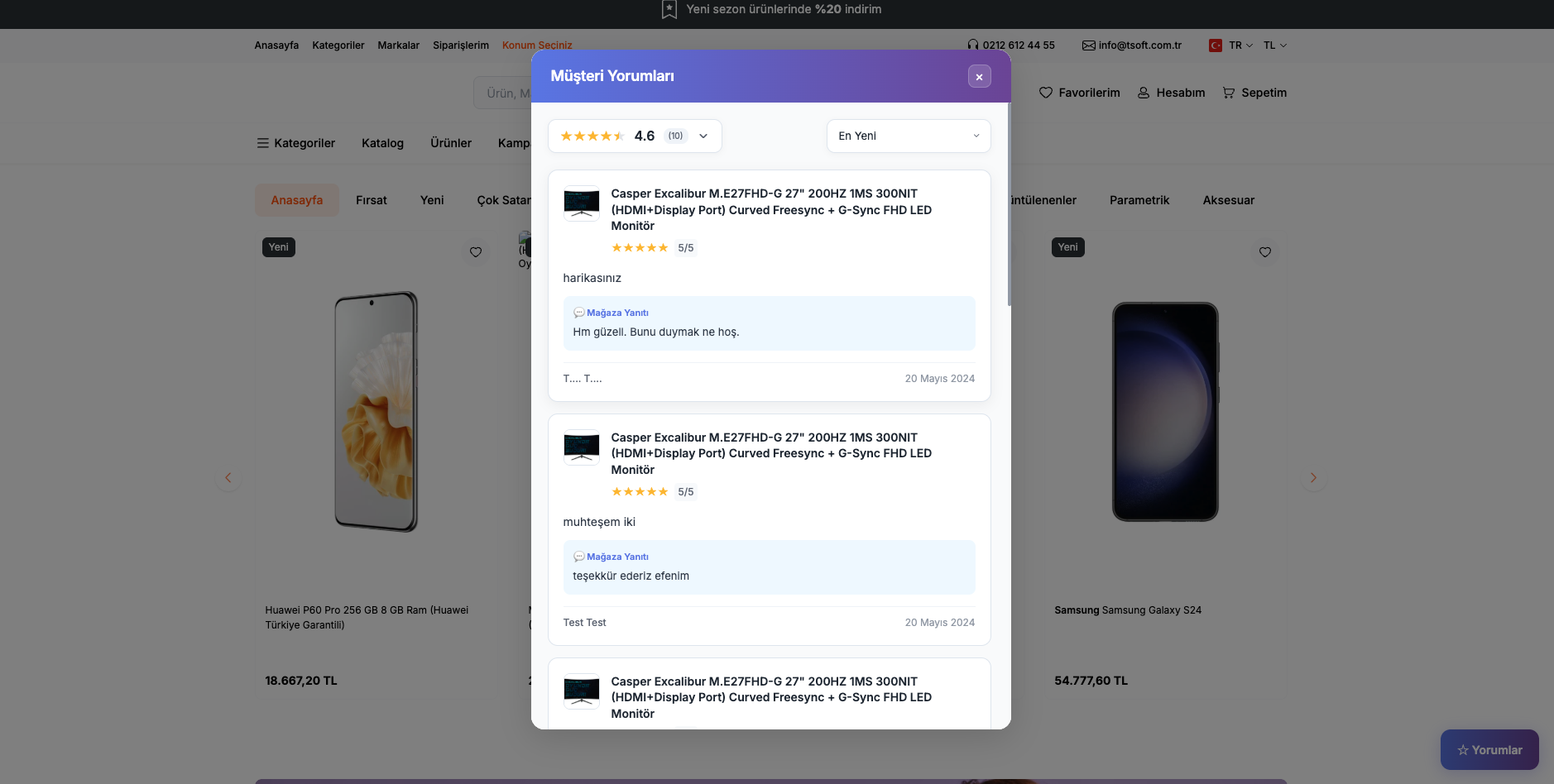Click the reviews modal scrollbar

click(1009, 204)
